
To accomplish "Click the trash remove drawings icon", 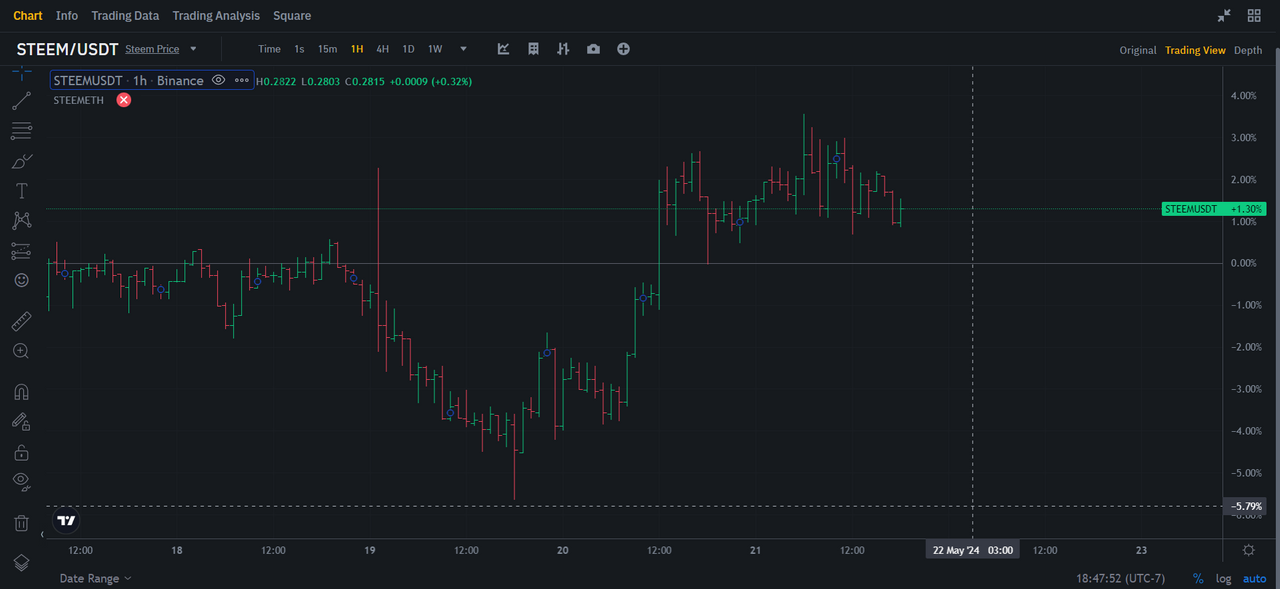I will coord(21,522).
